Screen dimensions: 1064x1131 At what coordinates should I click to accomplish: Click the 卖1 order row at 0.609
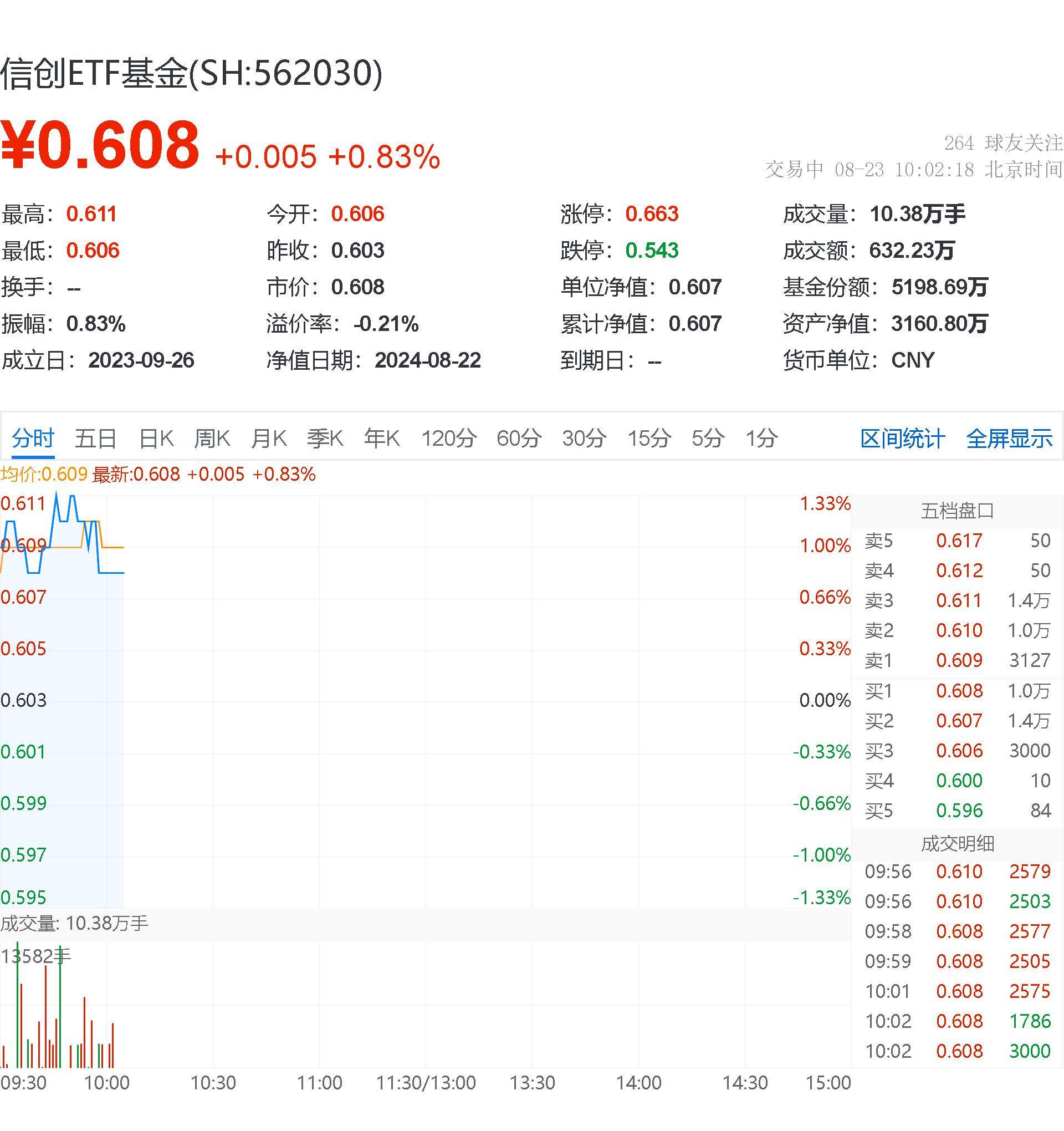(958, 660)
